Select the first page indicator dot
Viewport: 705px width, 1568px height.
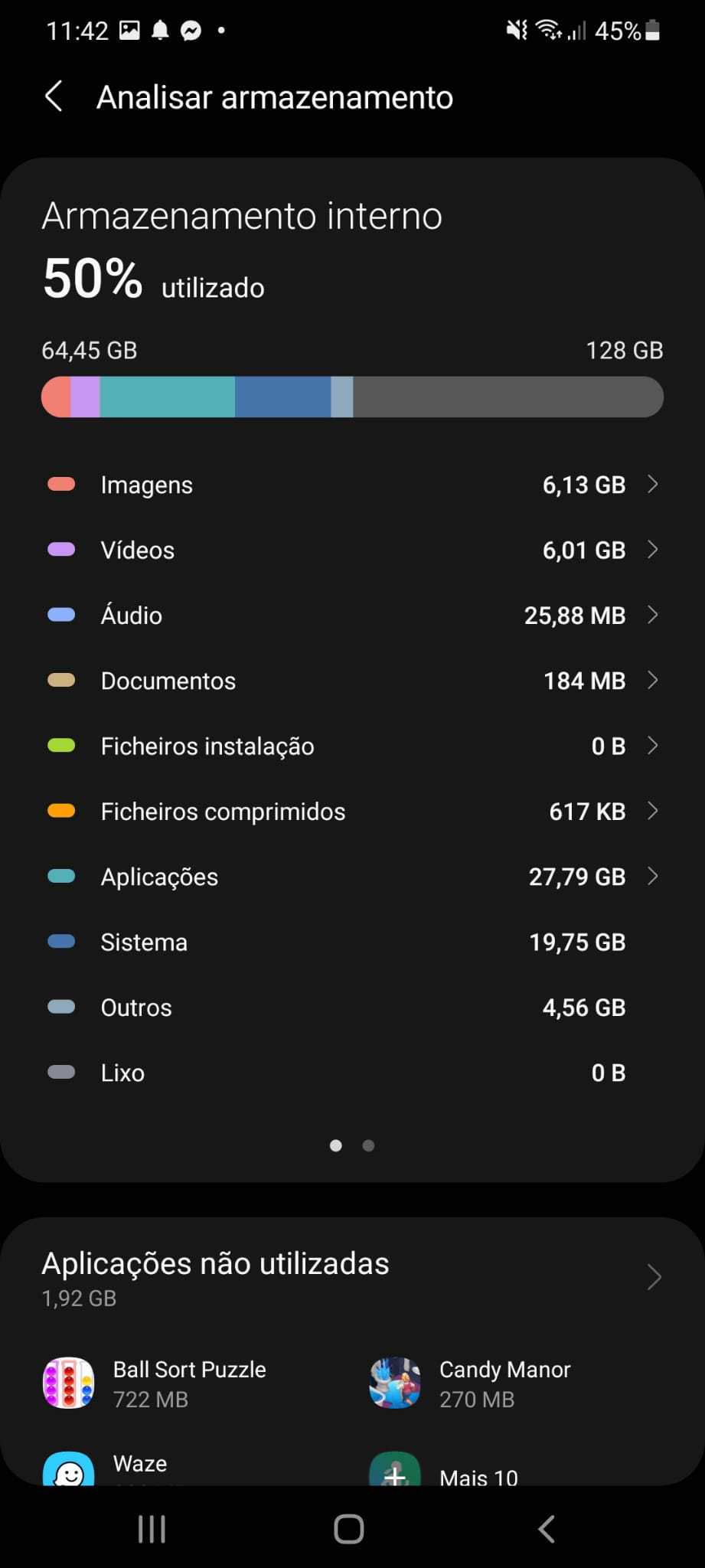pyautogui.click(x=335, y=1145)
